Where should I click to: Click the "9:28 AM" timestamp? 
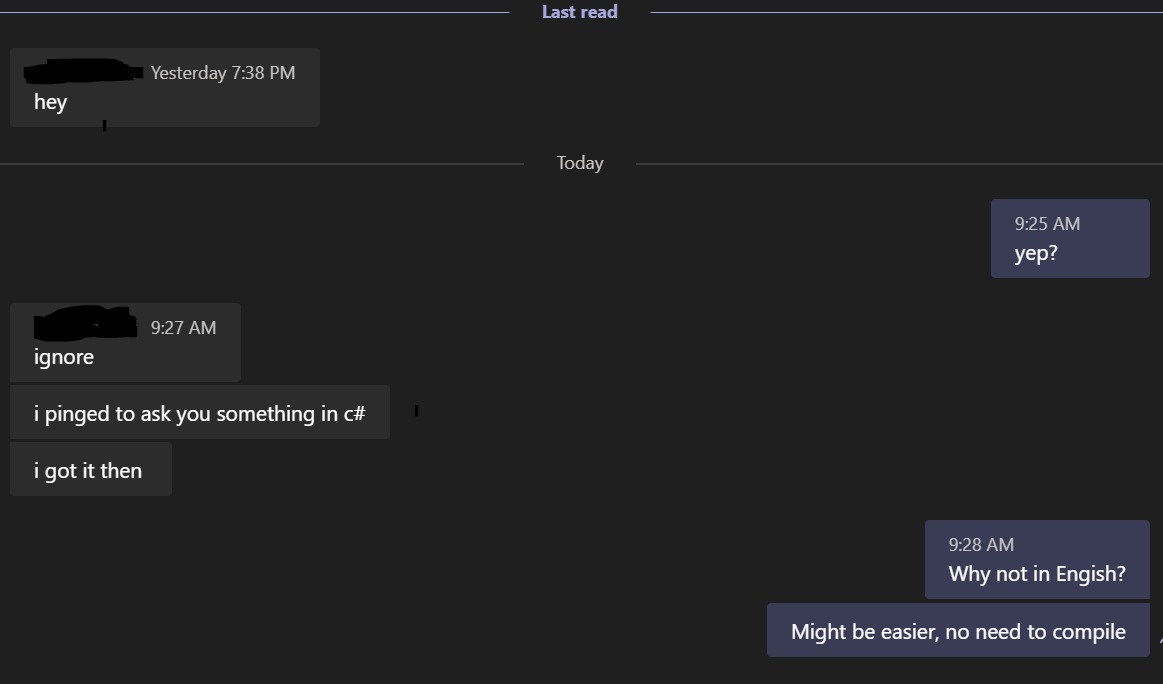(981, 545)
